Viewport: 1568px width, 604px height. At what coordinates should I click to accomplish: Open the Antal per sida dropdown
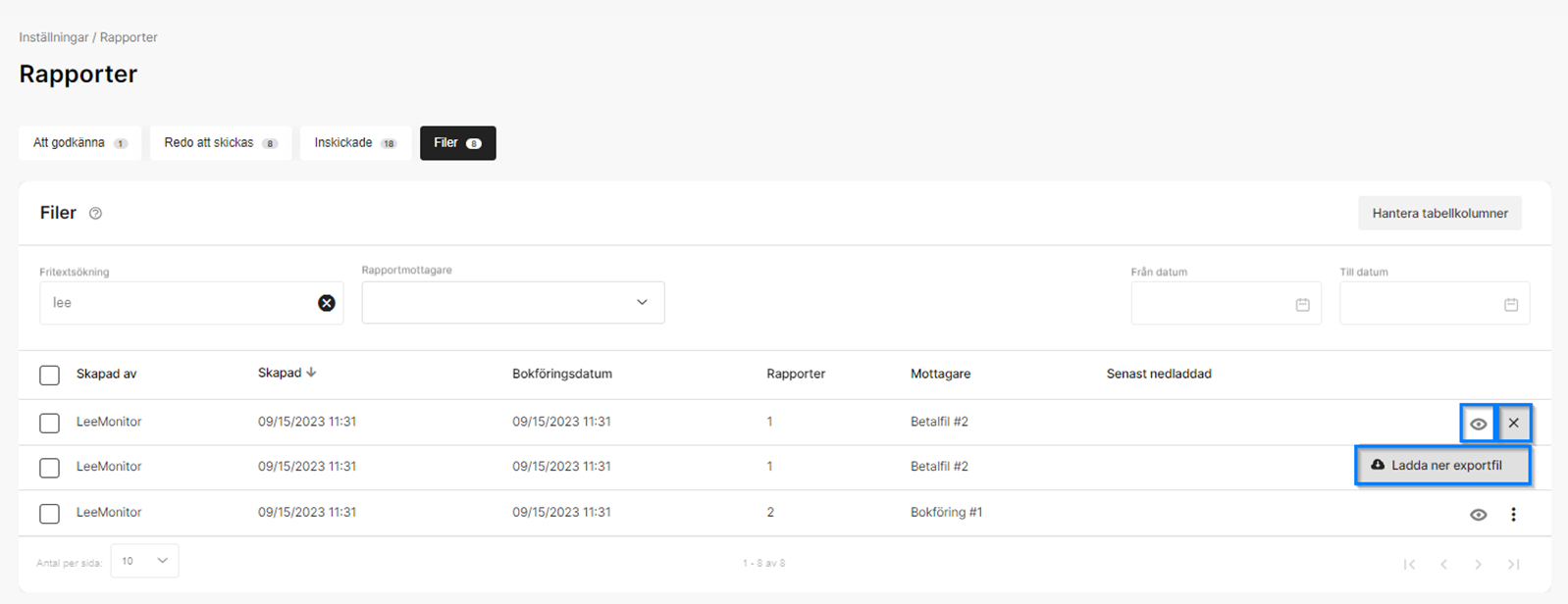tap(145, 561)
